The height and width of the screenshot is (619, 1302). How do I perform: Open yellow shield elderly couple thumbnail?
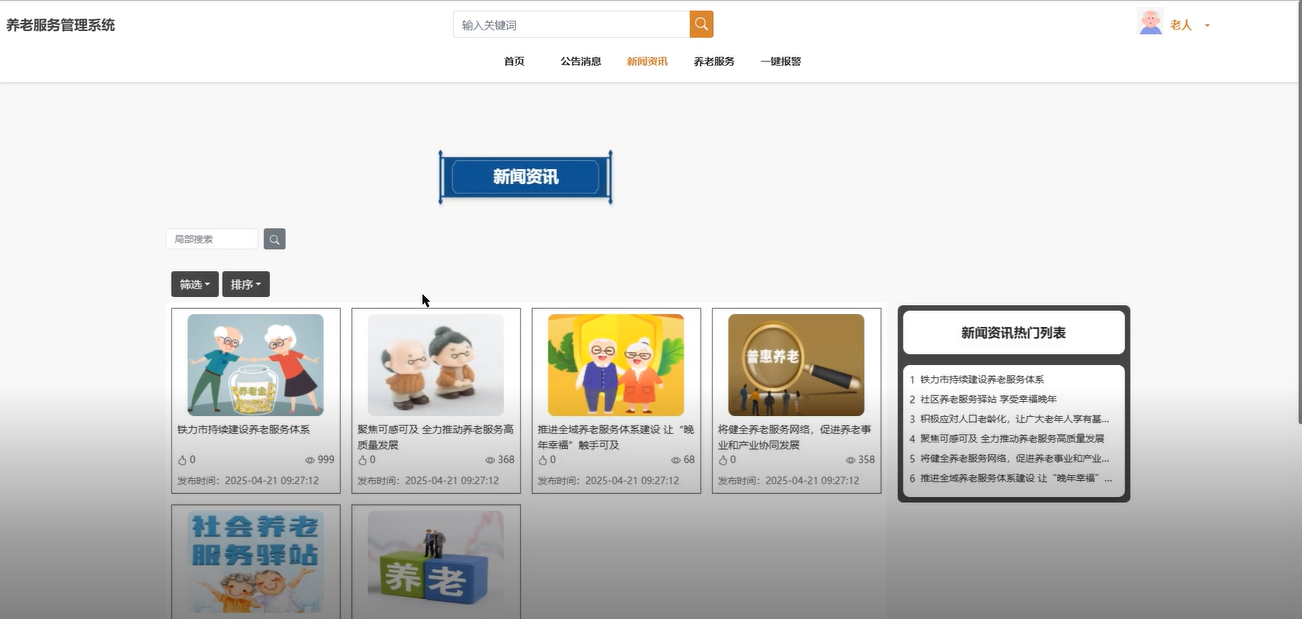point(616,365)
